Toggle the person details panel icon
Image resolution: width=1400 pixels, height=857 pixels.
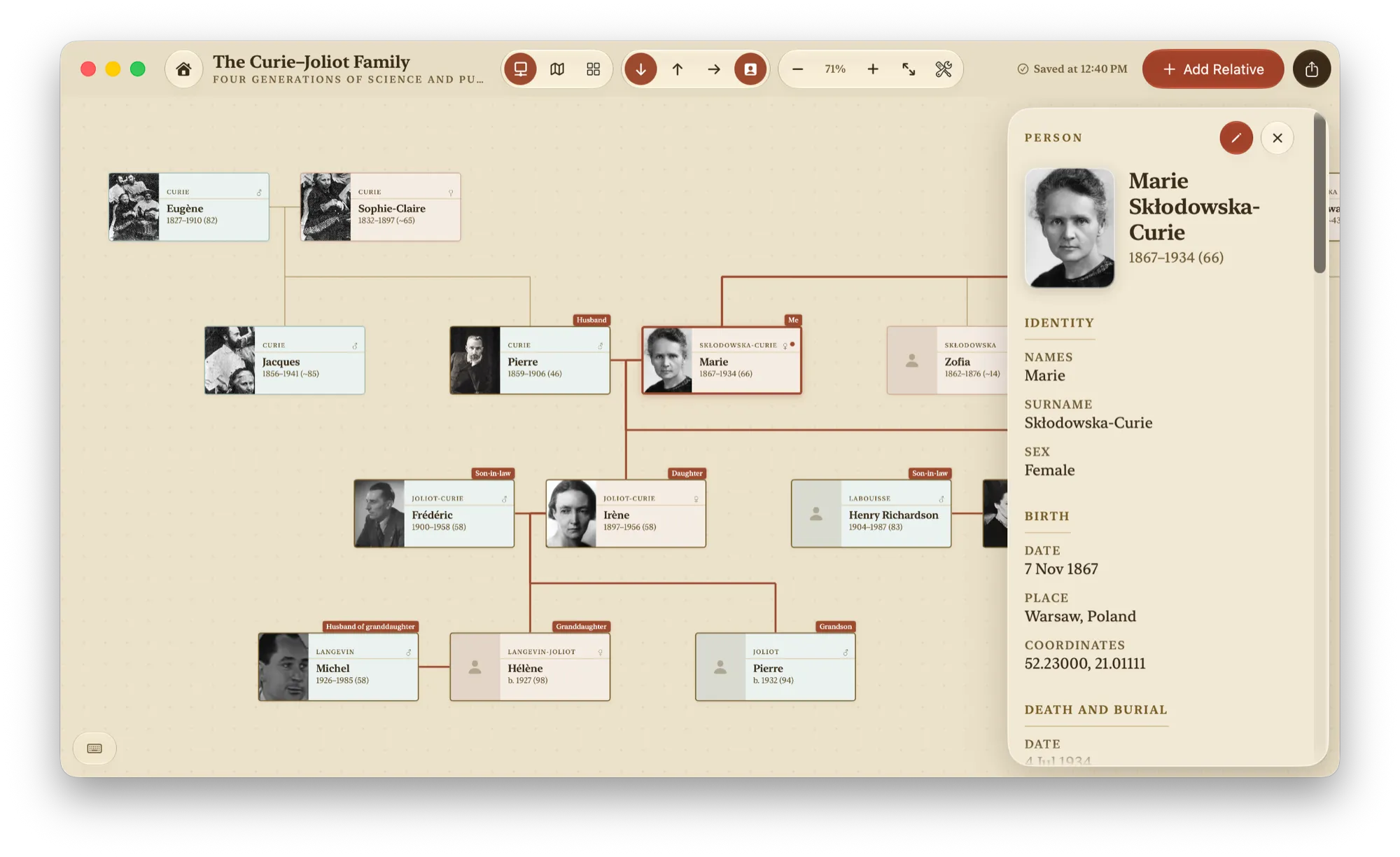750,69
